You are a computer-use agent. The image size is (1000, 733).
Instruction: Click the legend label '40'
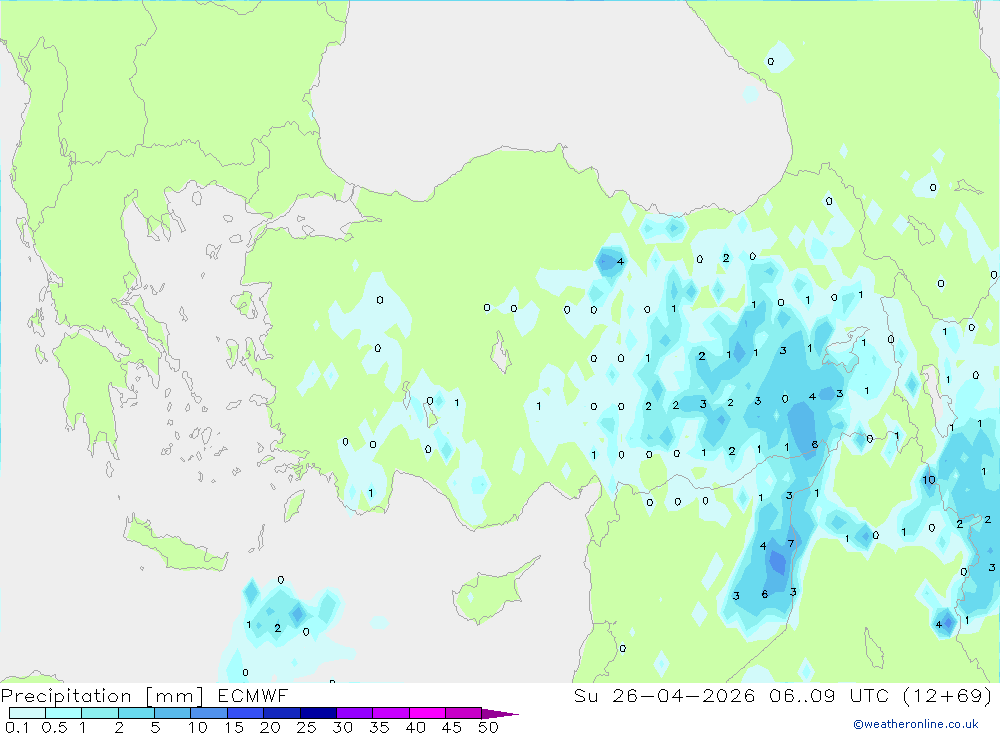click(x=415, y=727)
